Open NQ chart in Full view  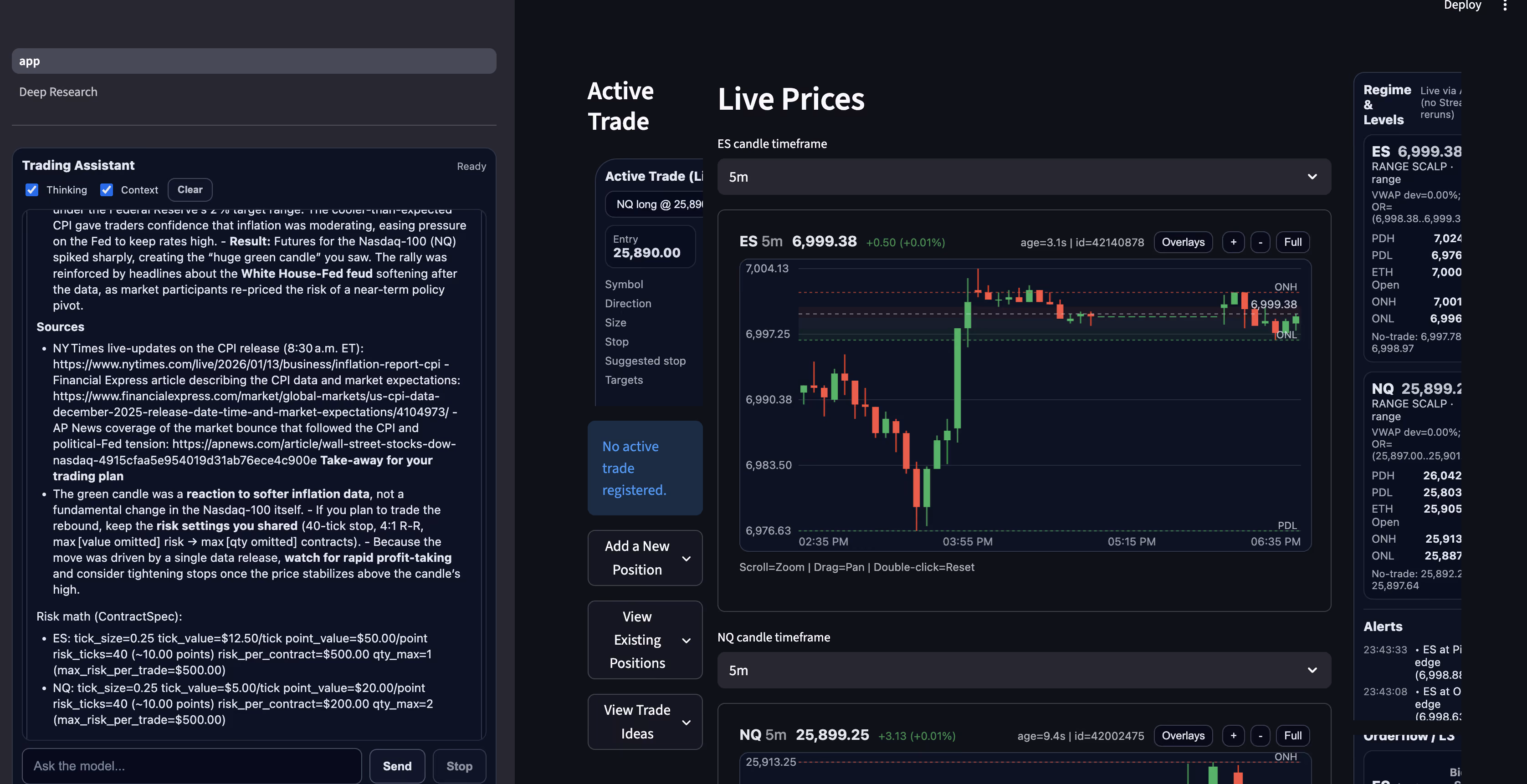[x=1293, y=735]
